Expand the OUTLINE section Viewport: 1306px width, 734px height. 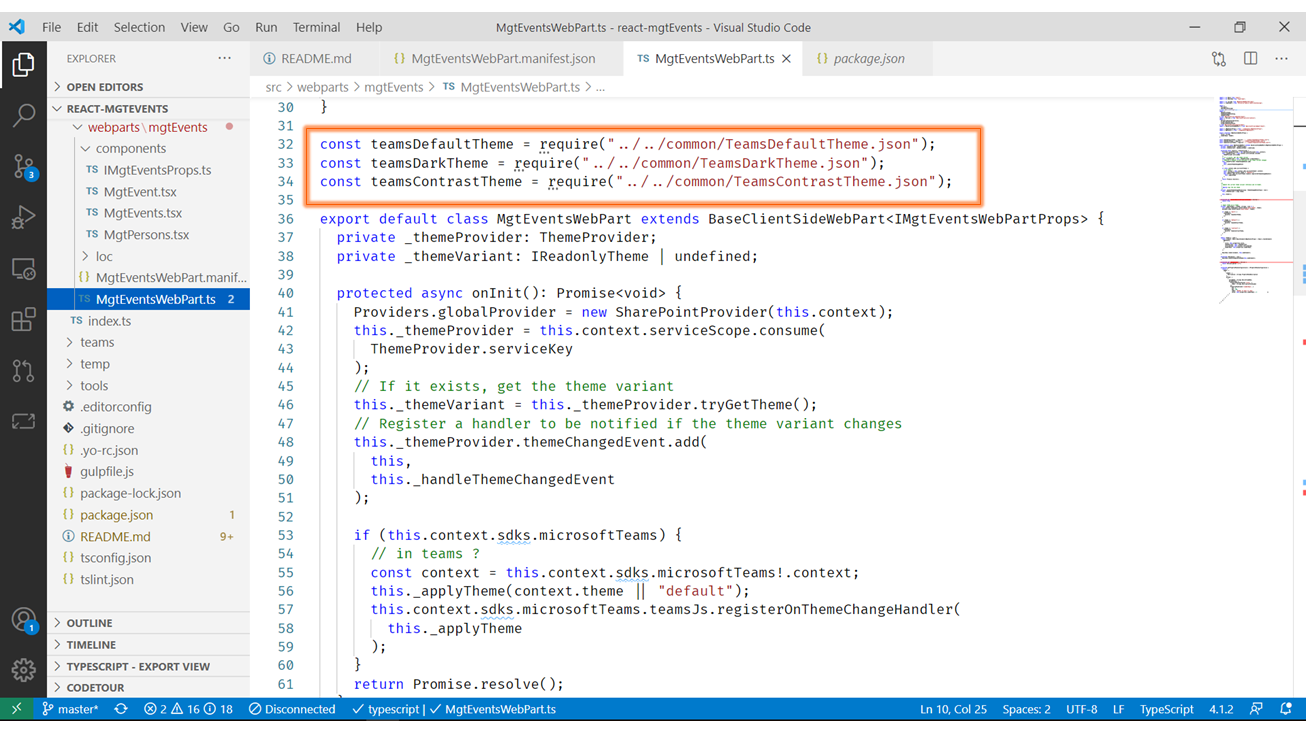coord(89,623)
